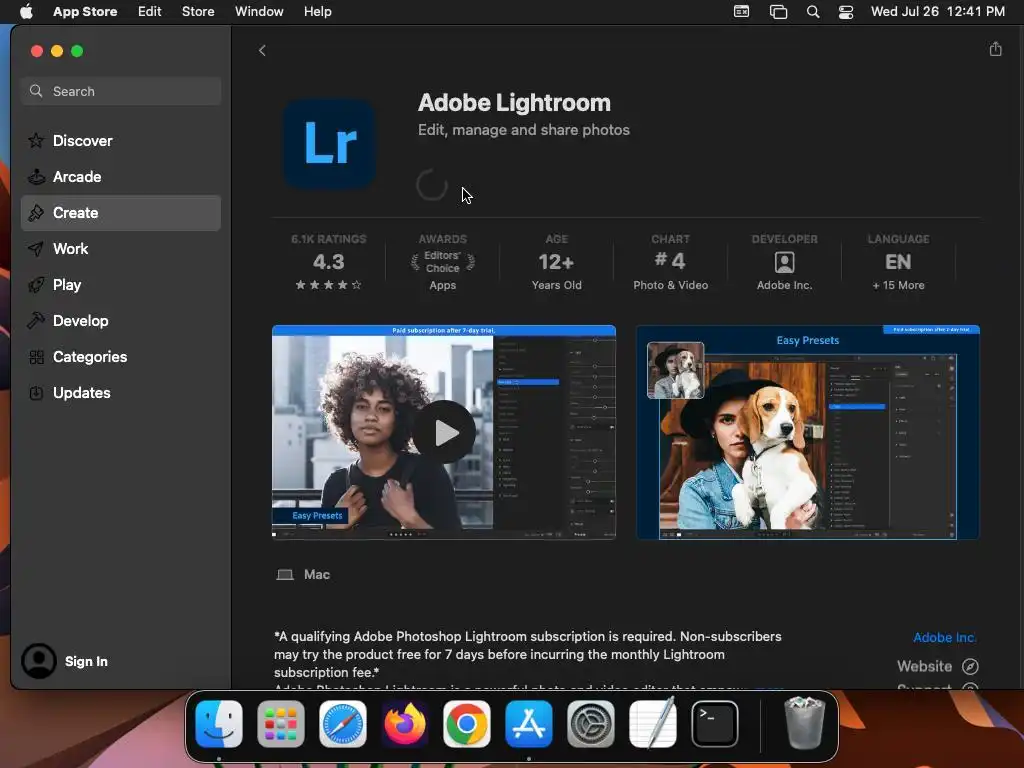Click the Mac laptop icon
The width and height of the screenshot is (1024, 768).
(x=285, y=575)
